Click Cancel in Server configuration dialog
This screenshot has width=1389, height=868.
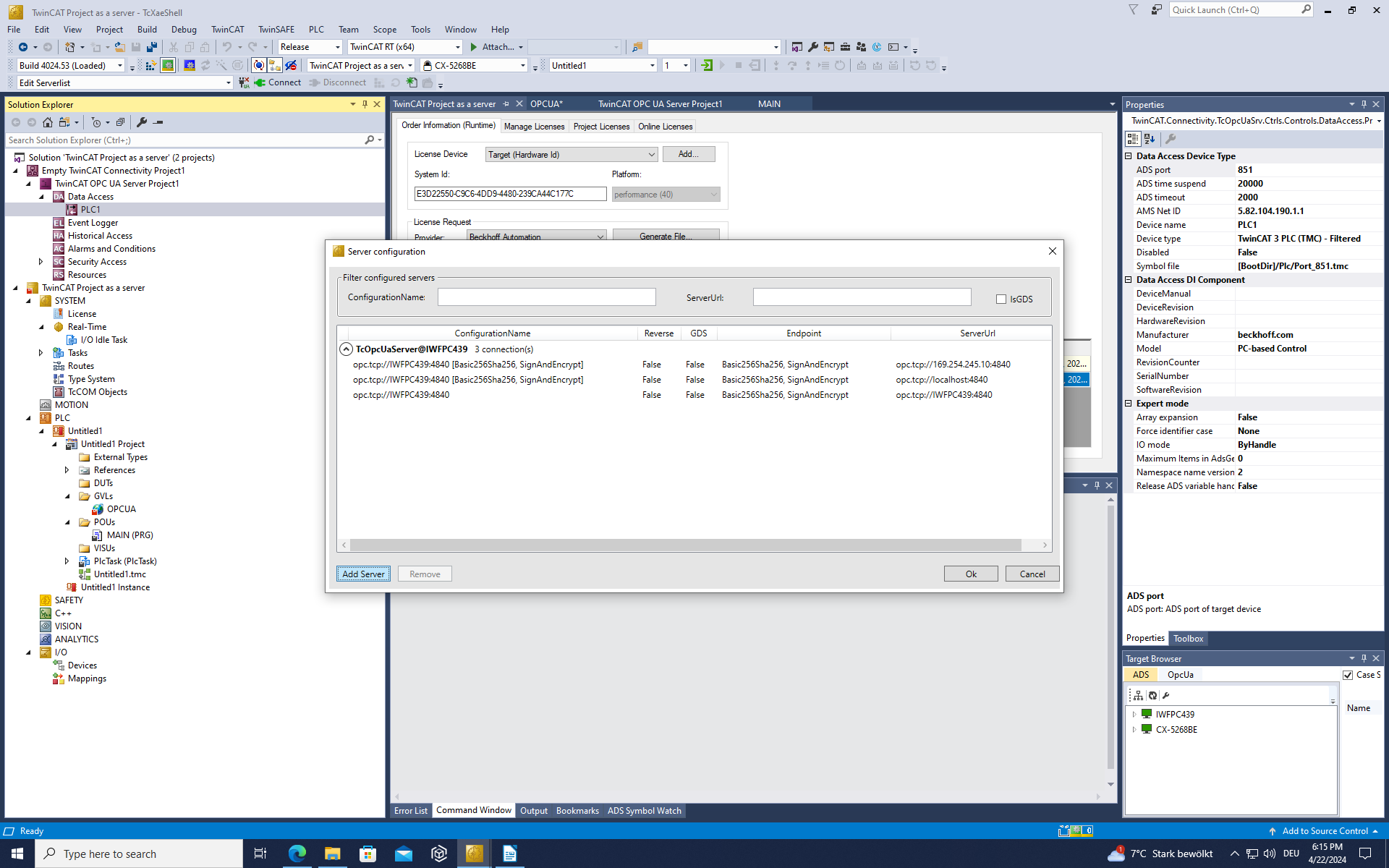click(x=1032, y=574)
